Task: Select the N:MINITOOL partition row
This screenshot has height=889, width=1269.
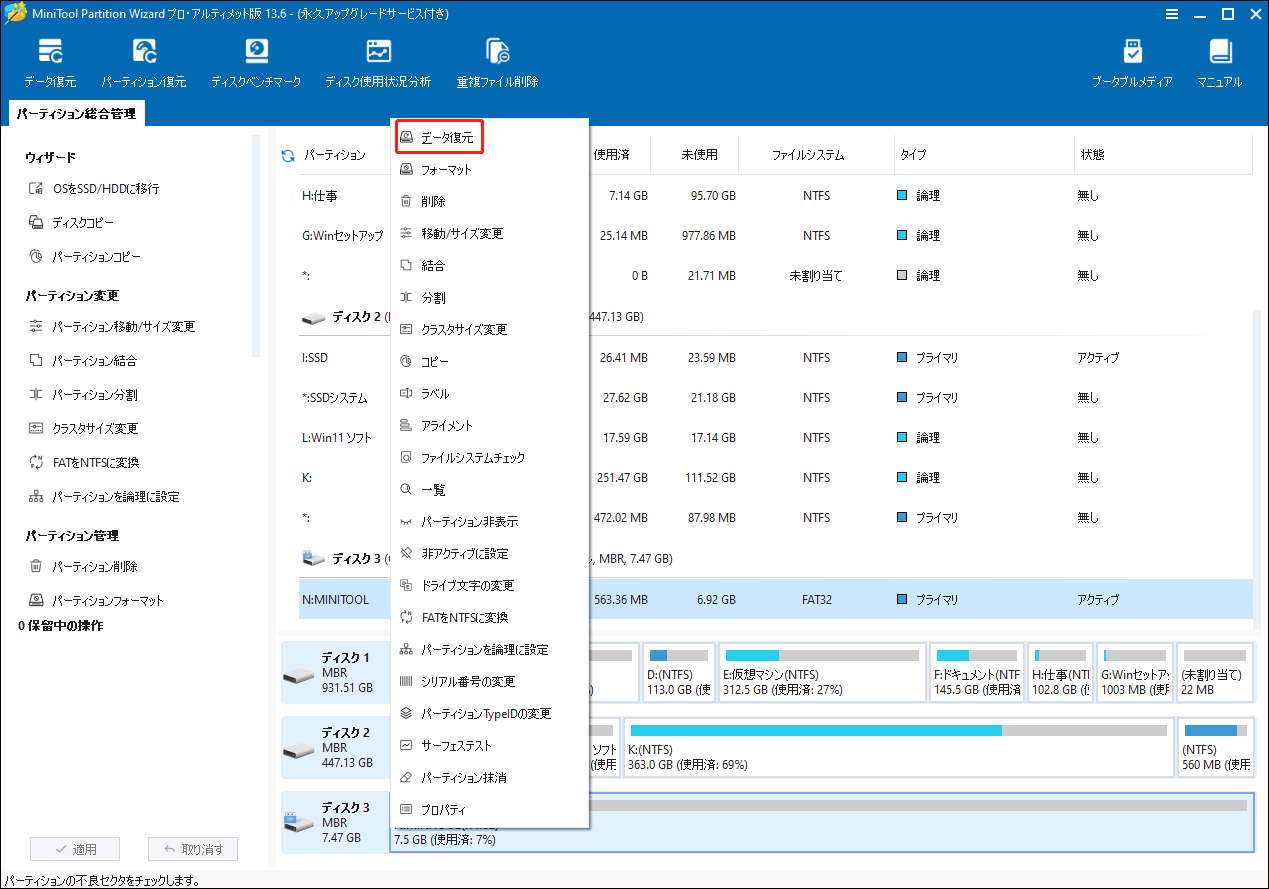Action: [x=775, y=600]
